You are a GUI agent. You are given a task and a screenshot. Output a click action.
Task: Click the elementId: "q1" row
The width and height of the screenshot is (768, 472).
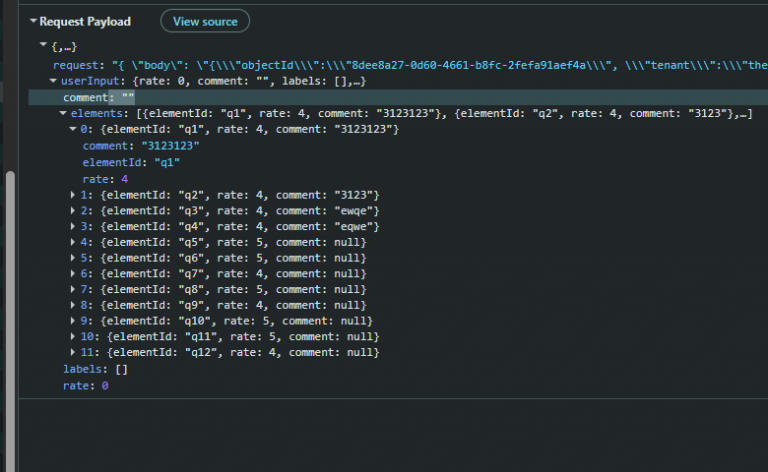(x=131, y=163)
